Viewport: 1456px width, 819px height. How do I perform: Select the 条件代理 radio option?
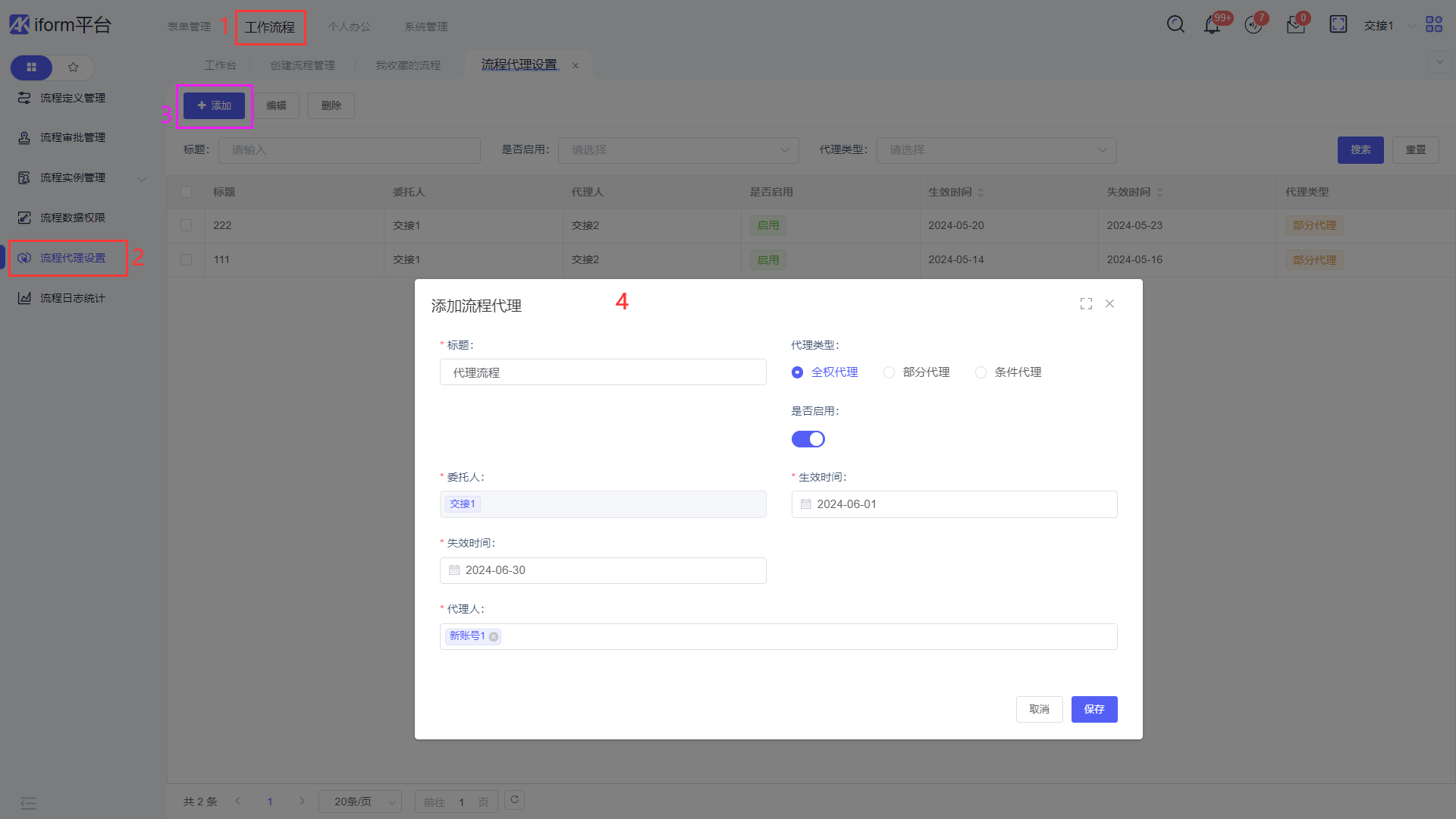coord(981,372)
